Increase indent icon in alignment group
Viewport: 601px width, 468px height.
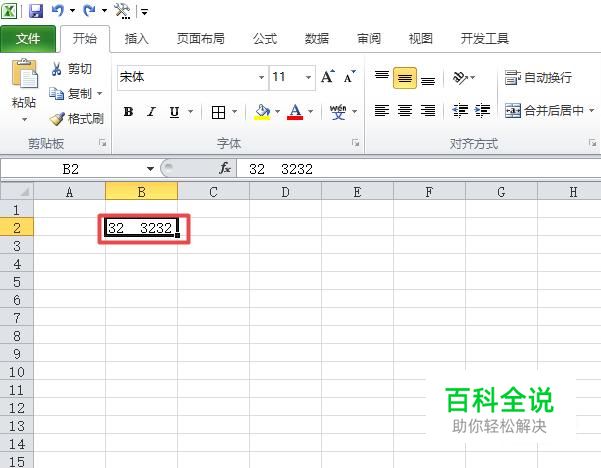pyautogui.click(x=482, y=110)
